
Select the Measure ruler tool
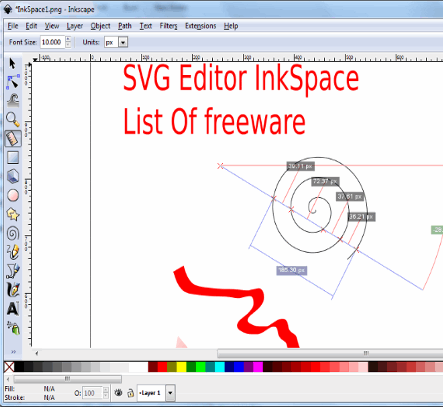pos(13,139)
